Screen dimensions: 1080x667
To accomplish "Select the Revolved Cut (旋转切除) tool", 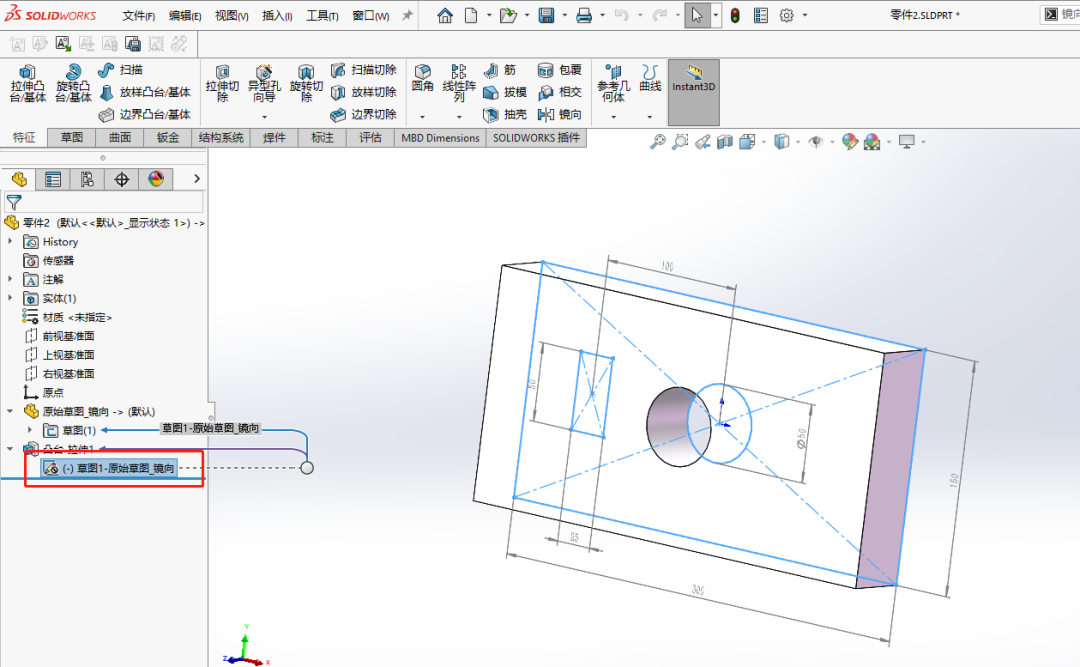I will (x=306, y=83).
